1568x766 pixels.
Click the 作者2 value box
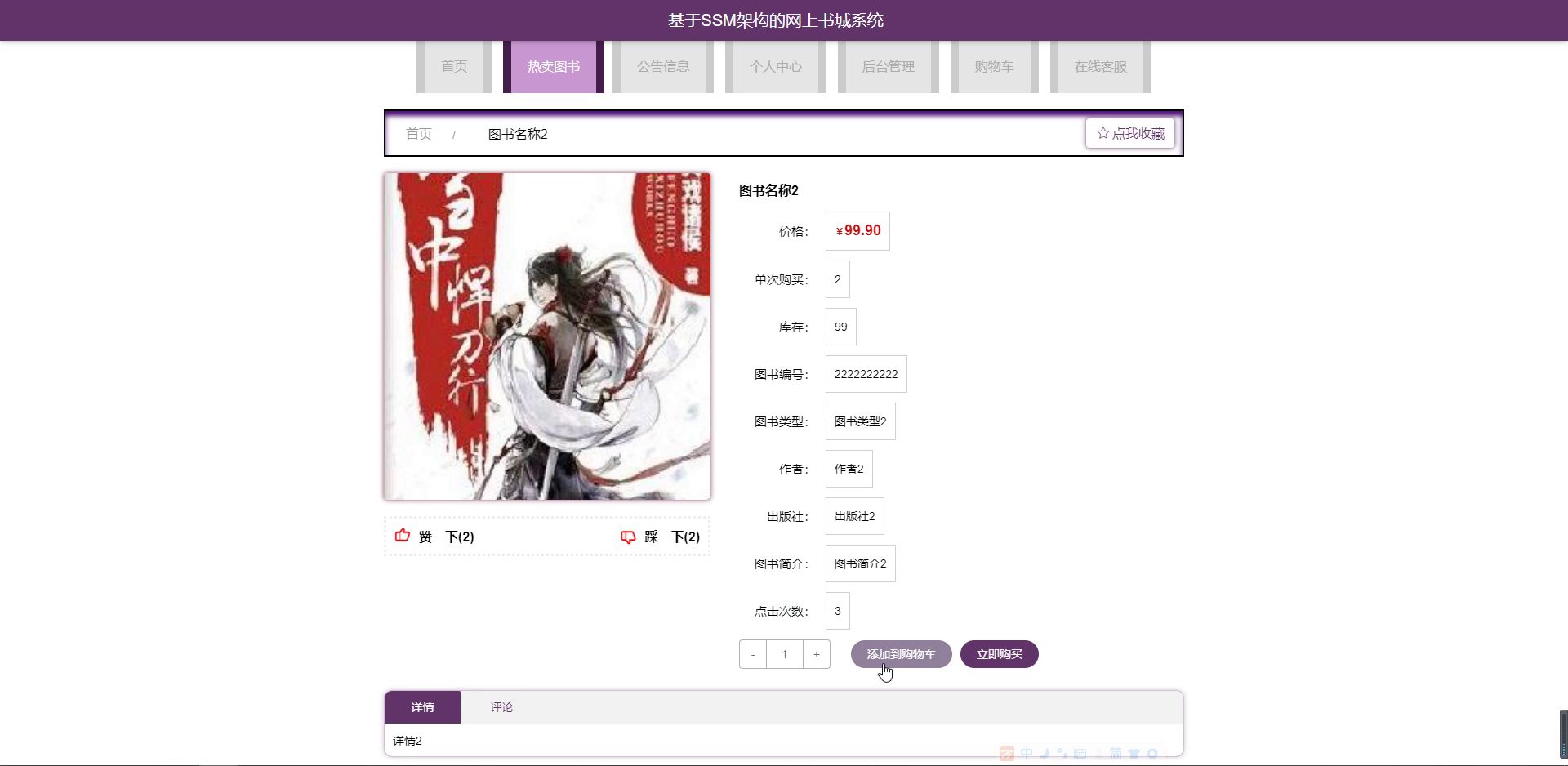pos(849,469)
